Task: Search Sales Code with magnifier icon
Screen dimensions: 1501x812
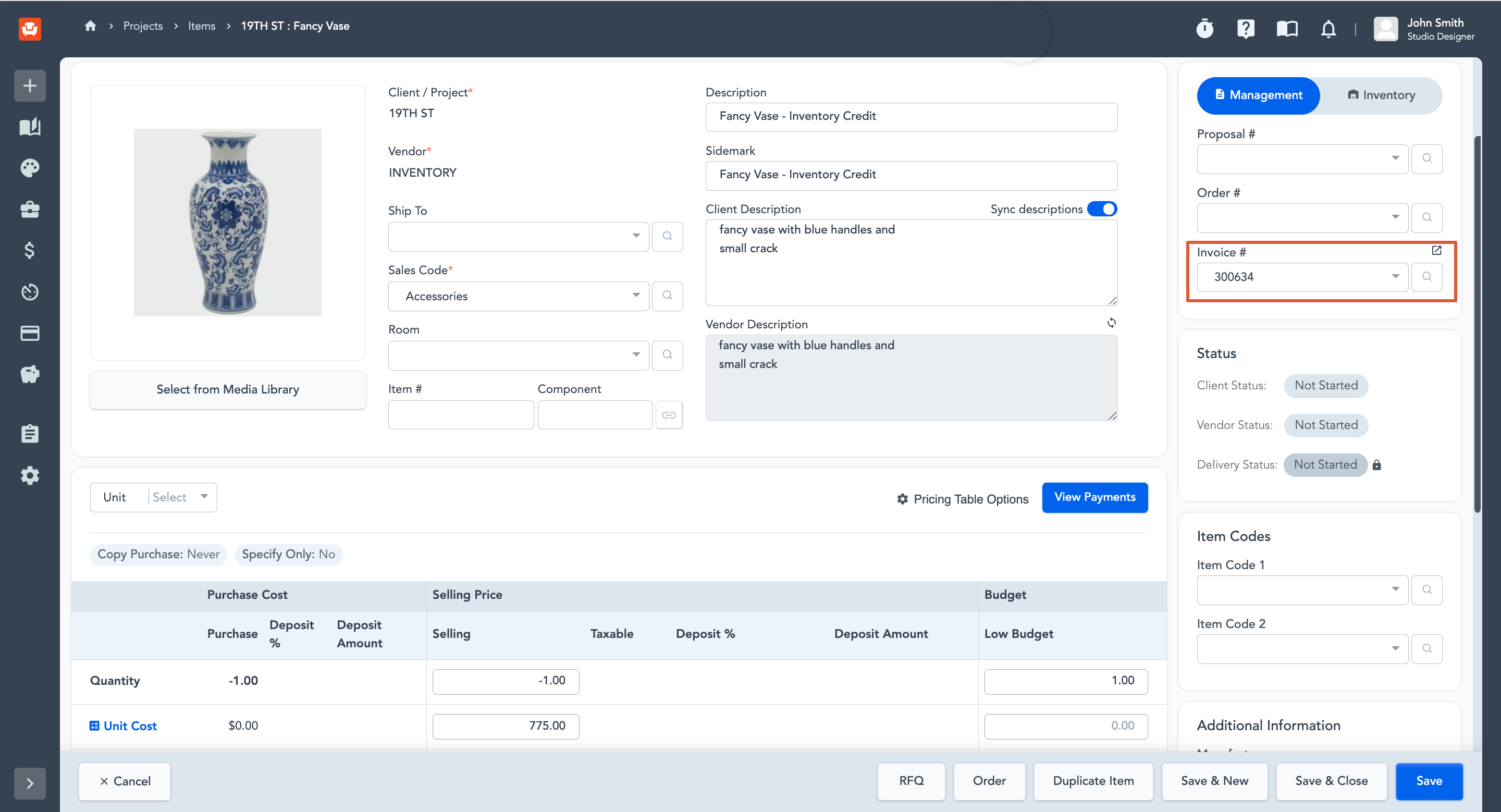Action: coord(667,296)
